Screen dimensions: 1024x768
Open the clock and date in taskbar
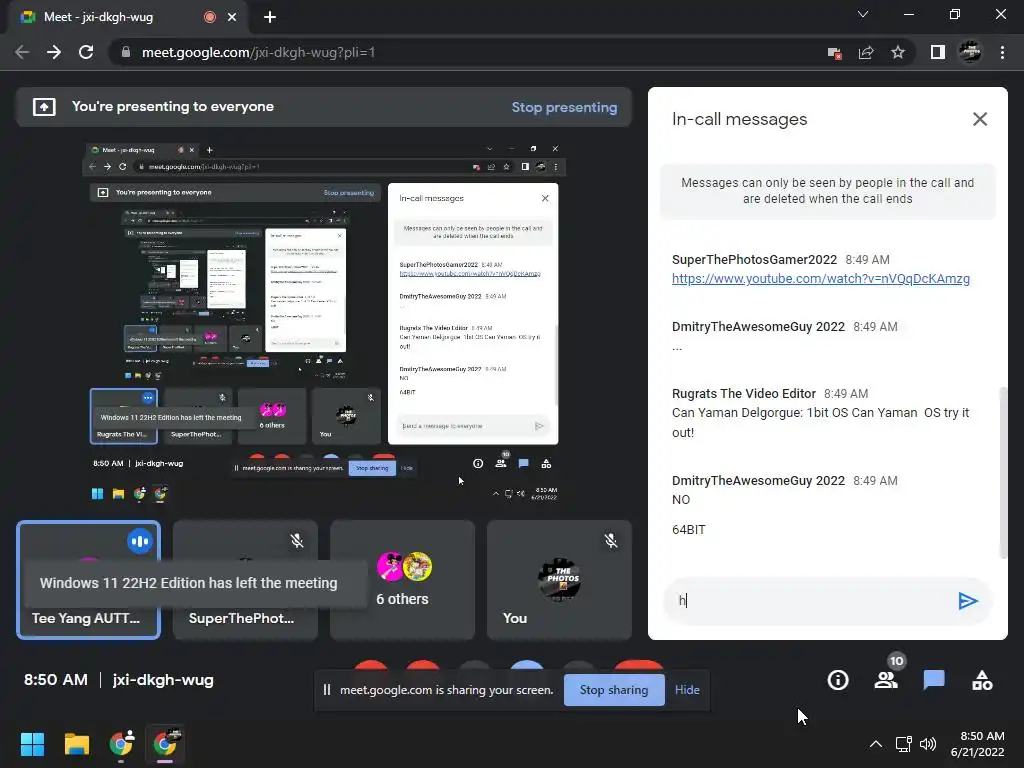(x=978, y=744)
